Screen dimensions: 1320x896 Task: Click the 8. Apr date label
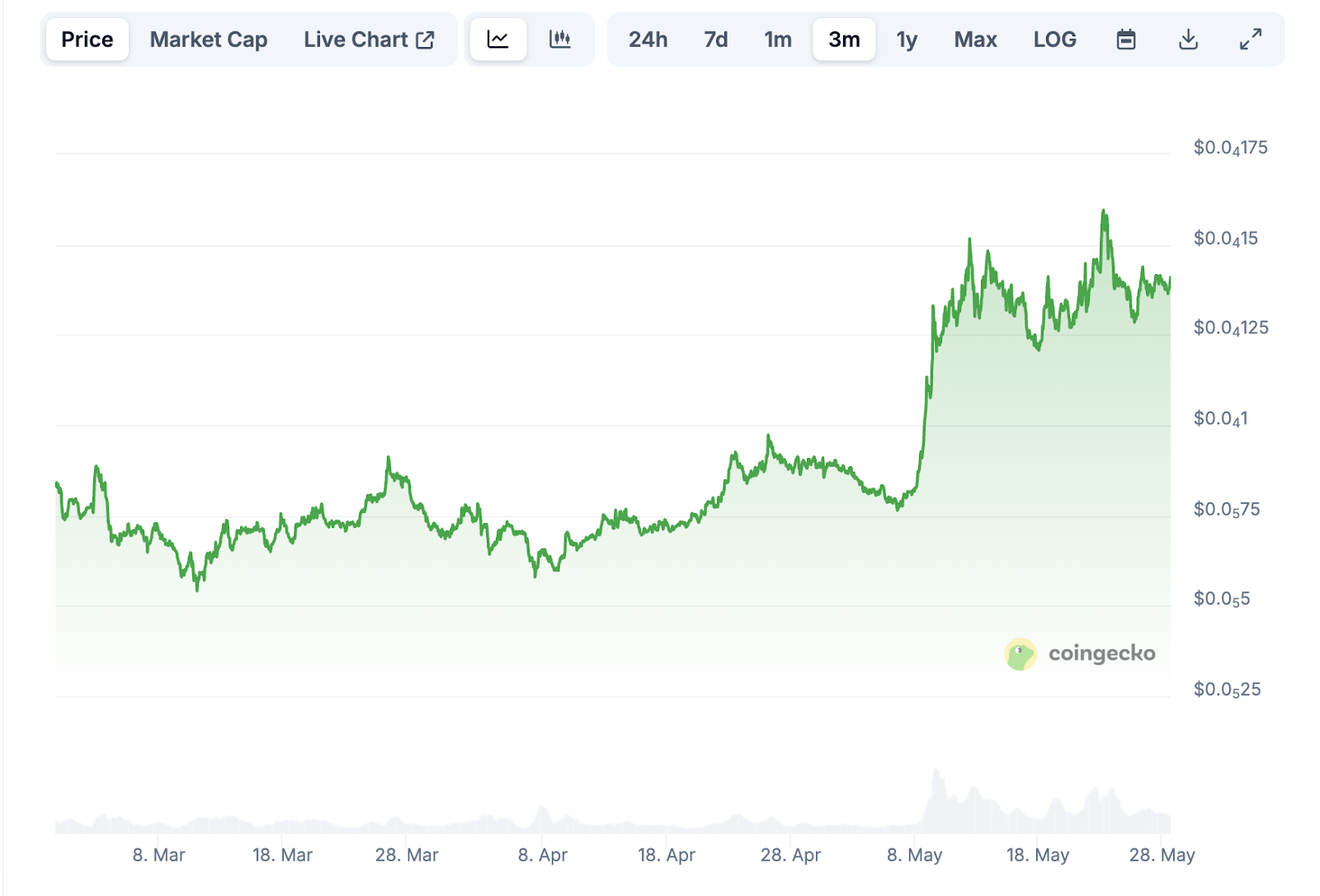tap(542, 856)
